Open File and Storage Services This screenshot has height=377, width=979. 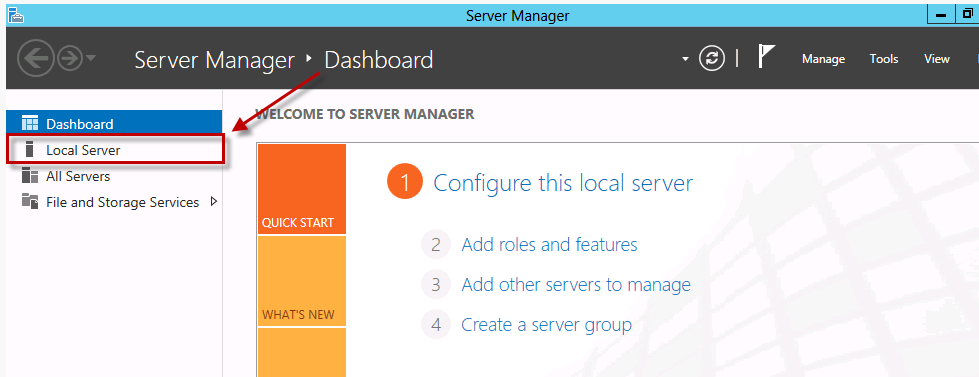pyautogui.click(x=114, y=202)
